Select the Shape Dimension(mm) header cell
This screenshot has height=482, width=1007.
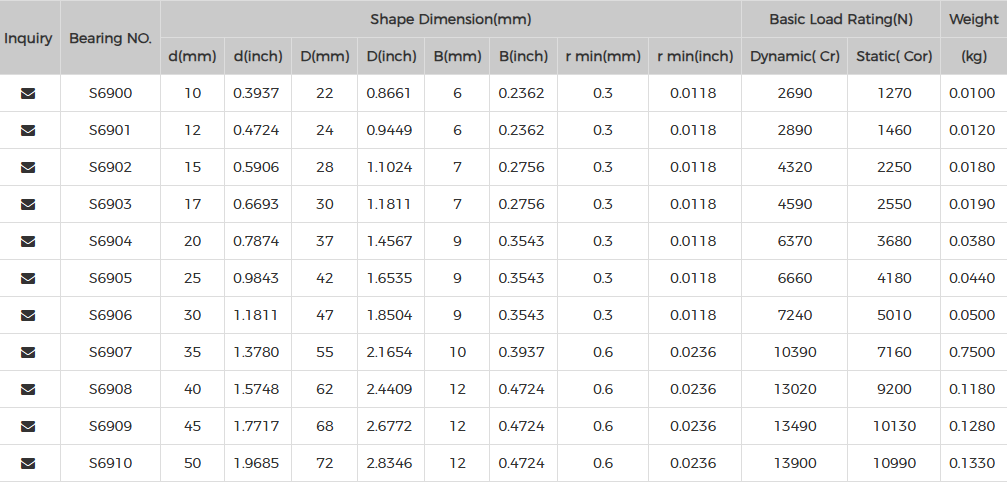tap(451, 19)
